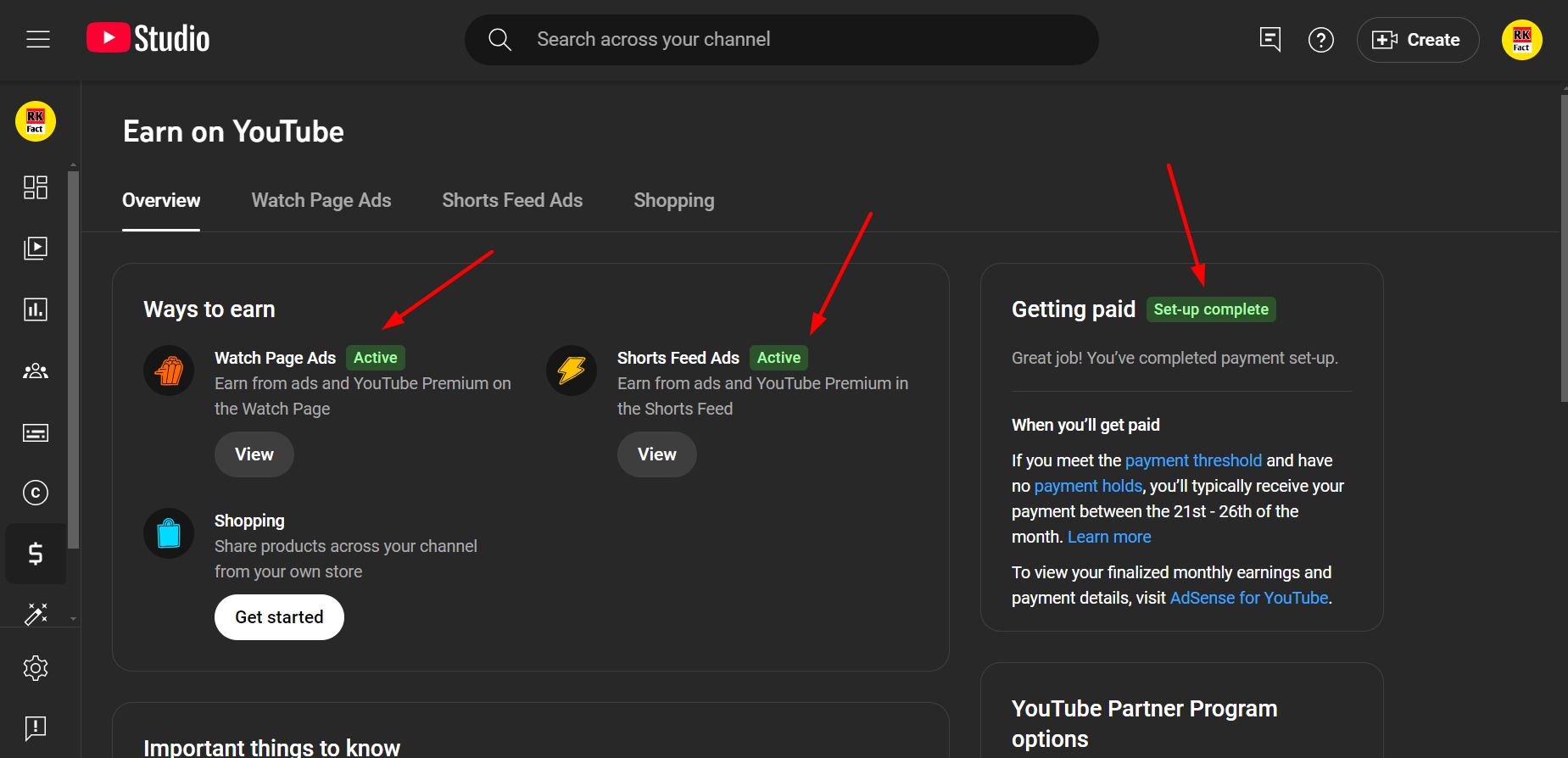Open Content from sidebar

click(36, 248)
